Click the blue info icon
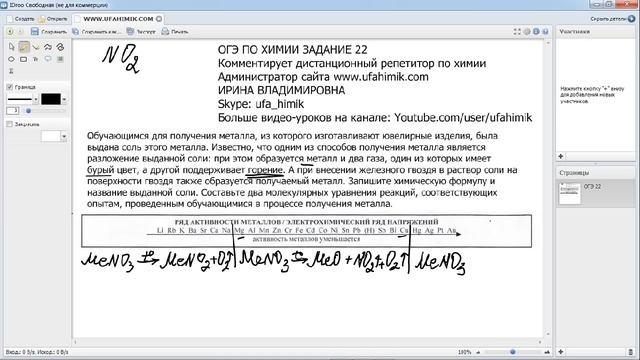The height and width of the screenshot is (360, 640). click(x=536, y=31)
